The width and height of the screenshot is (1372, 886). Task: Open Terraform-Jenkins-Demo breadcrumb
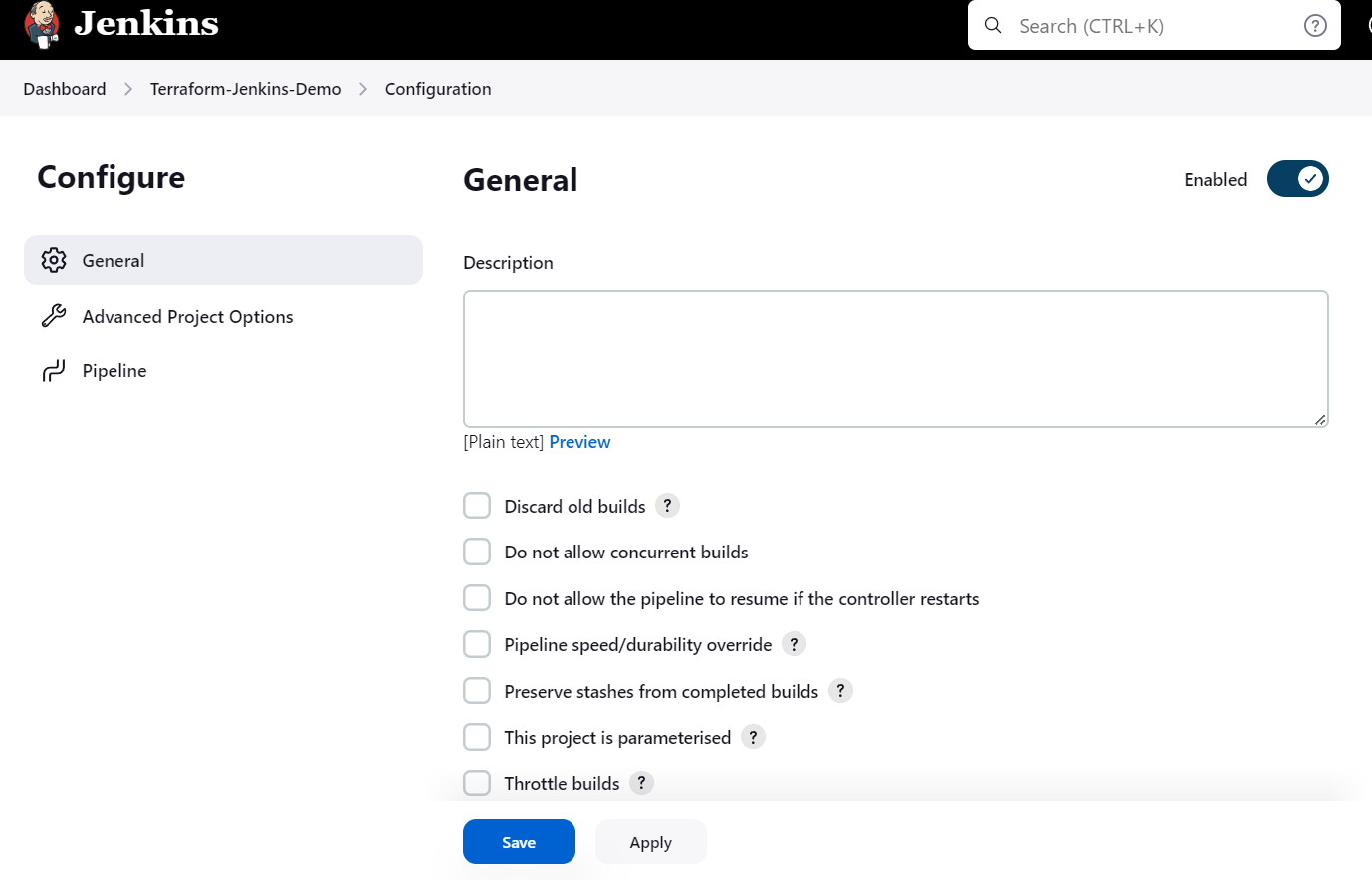click(x=246, y=89)
